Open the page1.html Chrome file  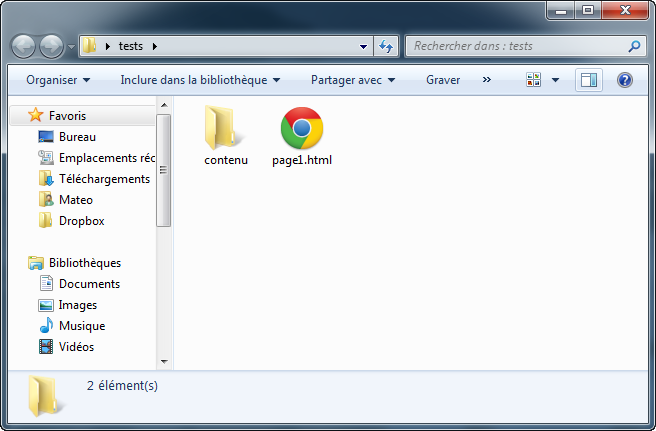[301, 137]
